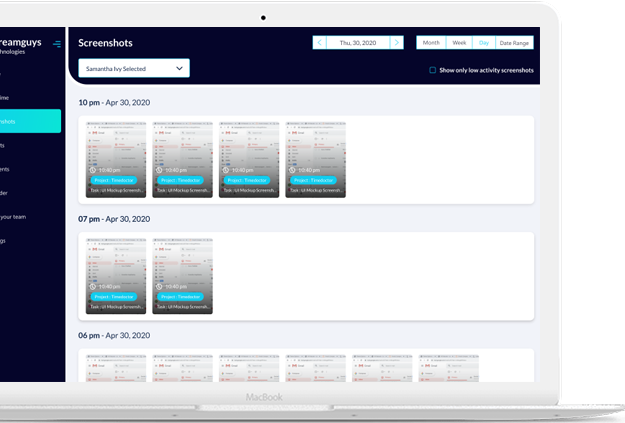Open the Samantha Ivy Selected dropdown

point(134,68)
